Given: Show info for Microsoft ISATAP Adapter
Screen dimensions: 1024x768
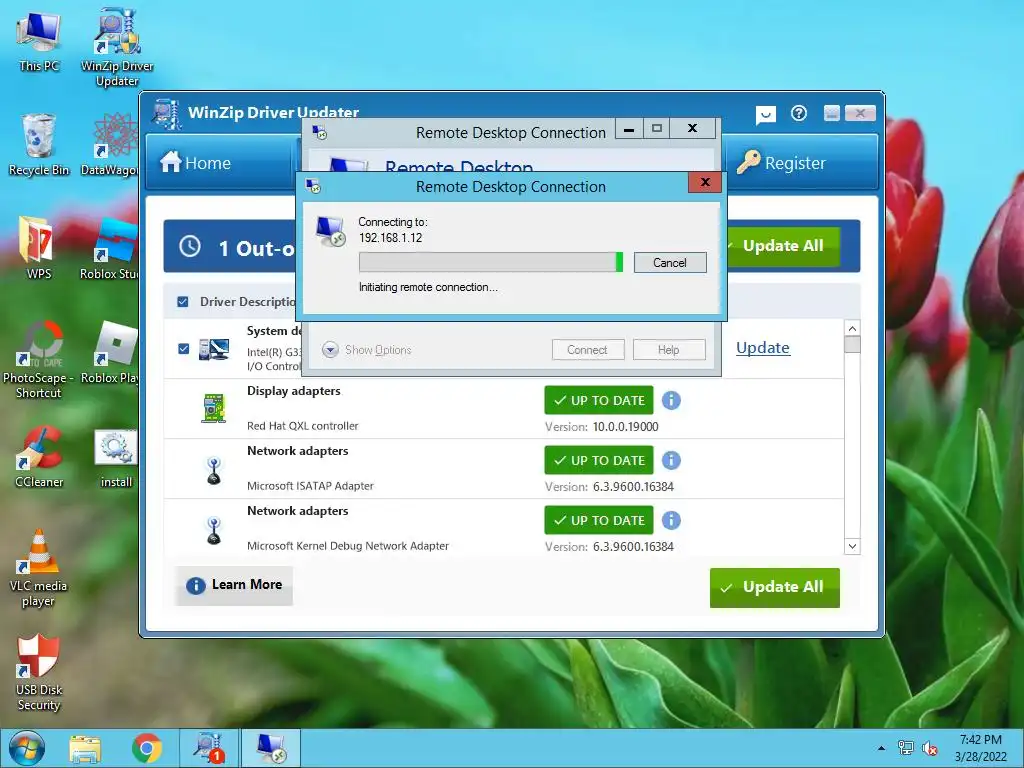Looking at the screenshot, I should 671,460.
